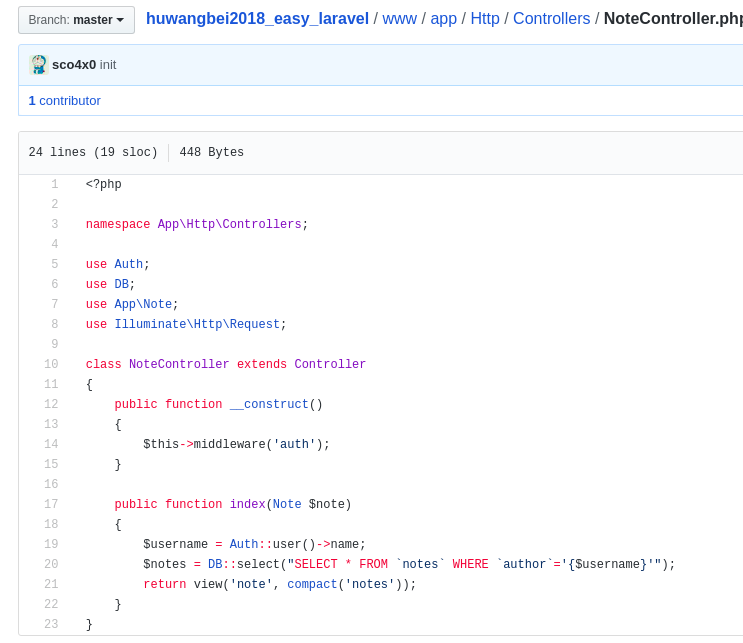Viewport: 743px width, 643px height.
Task: Click the caret arrow on branch button
Action: click(x=121, y=20)
